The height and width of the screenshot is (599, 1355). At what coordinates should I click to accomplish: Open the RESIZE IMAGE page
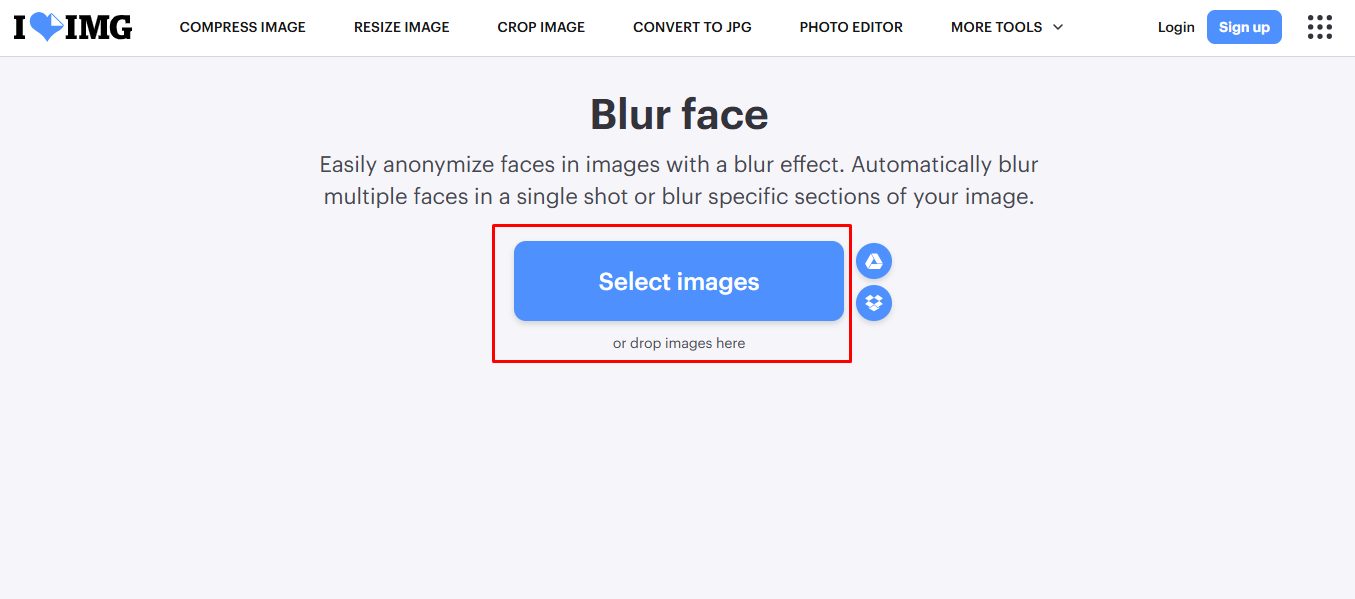coord(401,27)
